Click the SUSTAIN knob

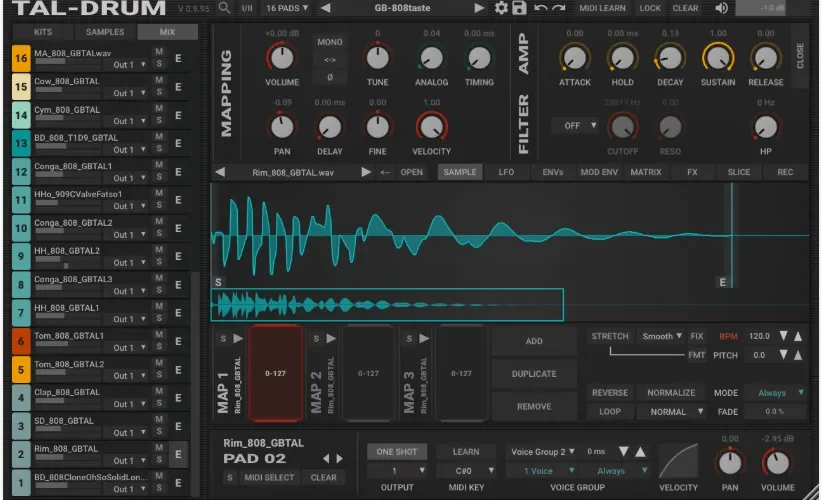718,58
